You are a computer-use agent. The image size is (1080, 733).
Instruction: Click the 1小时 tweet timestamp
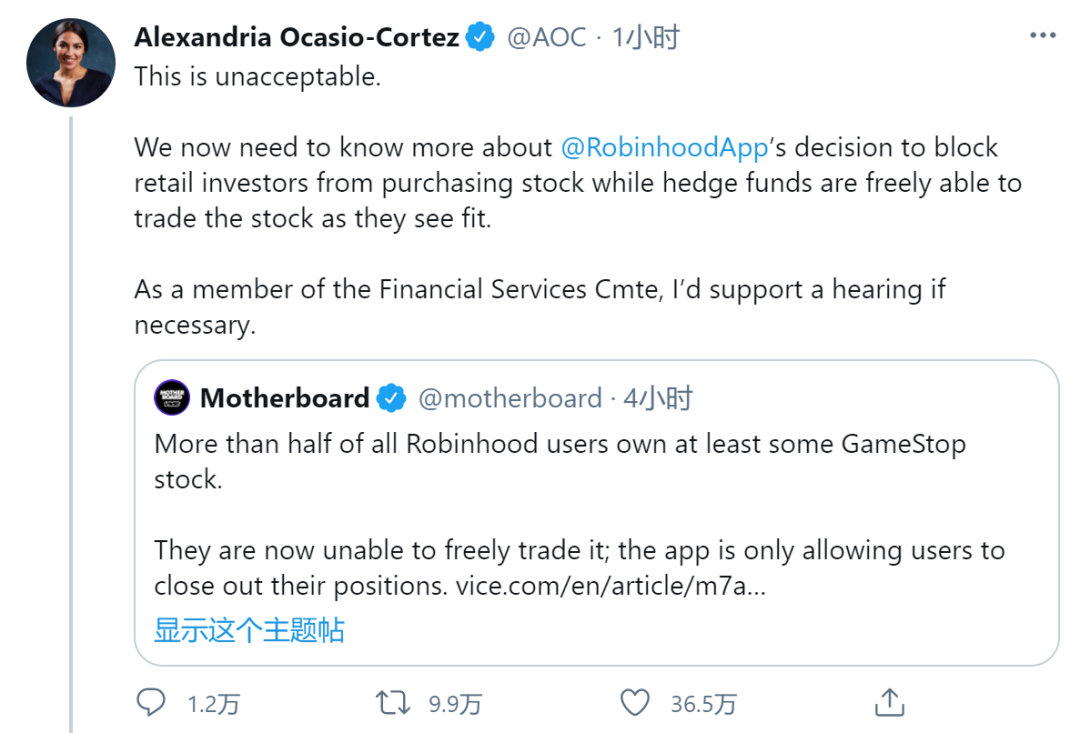646,38
